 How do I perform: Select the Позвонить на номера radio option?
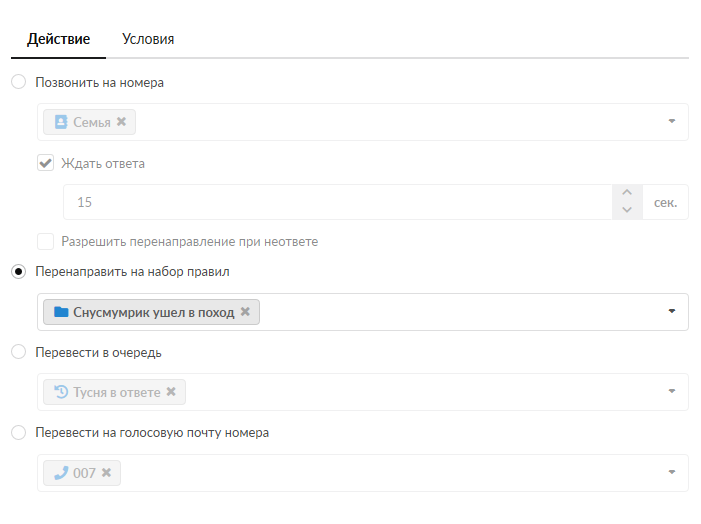tap(18, 82)
